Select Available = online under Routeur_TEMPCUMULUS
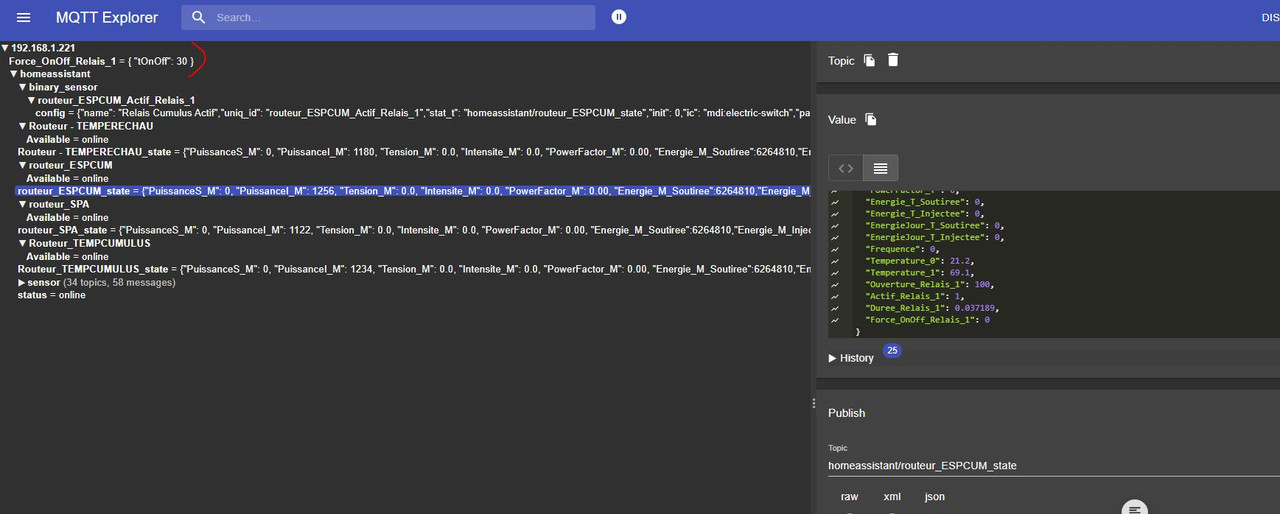 click(67, 256)
